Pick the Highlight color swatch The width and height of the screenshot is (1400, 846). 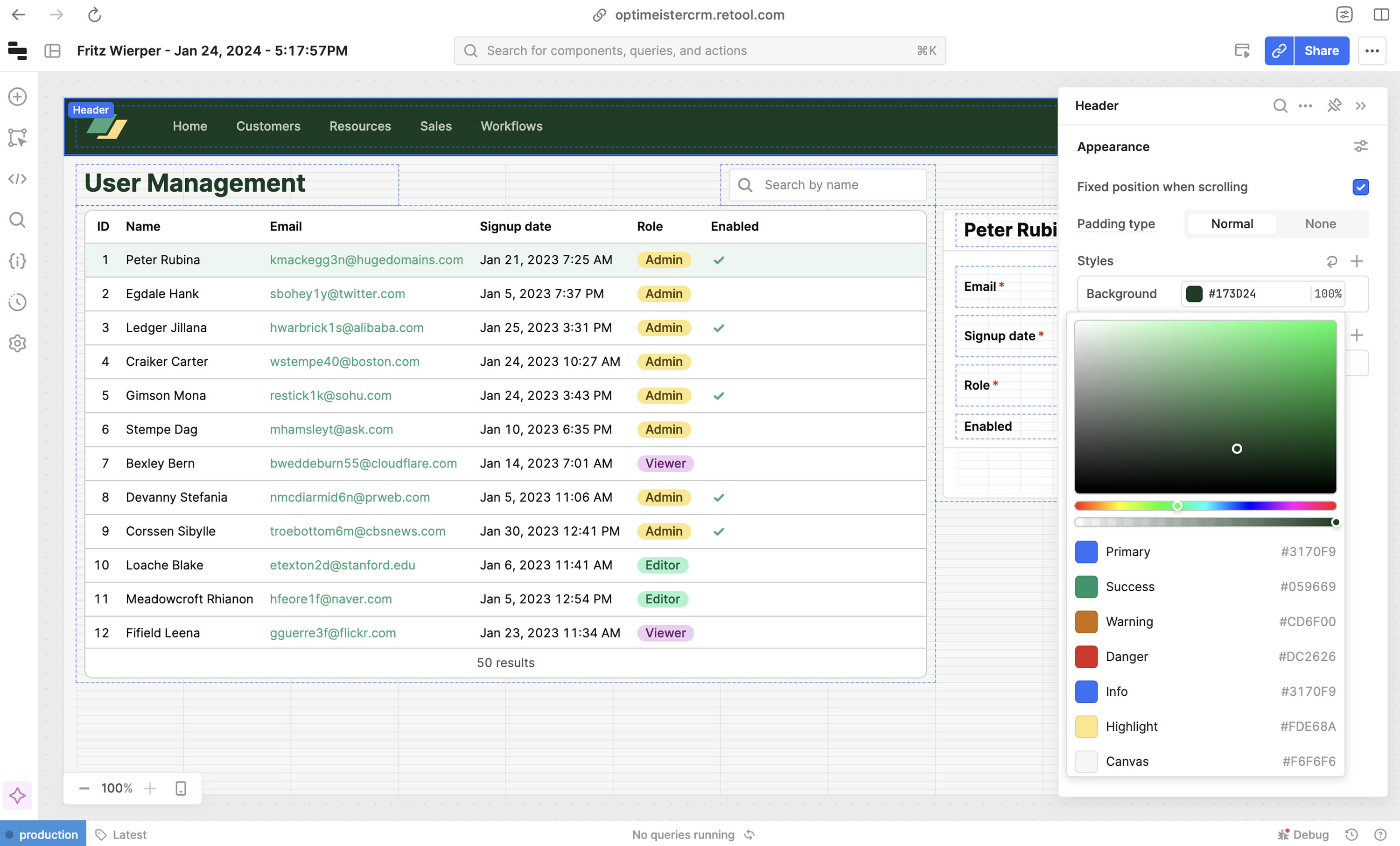[1086, 726]
